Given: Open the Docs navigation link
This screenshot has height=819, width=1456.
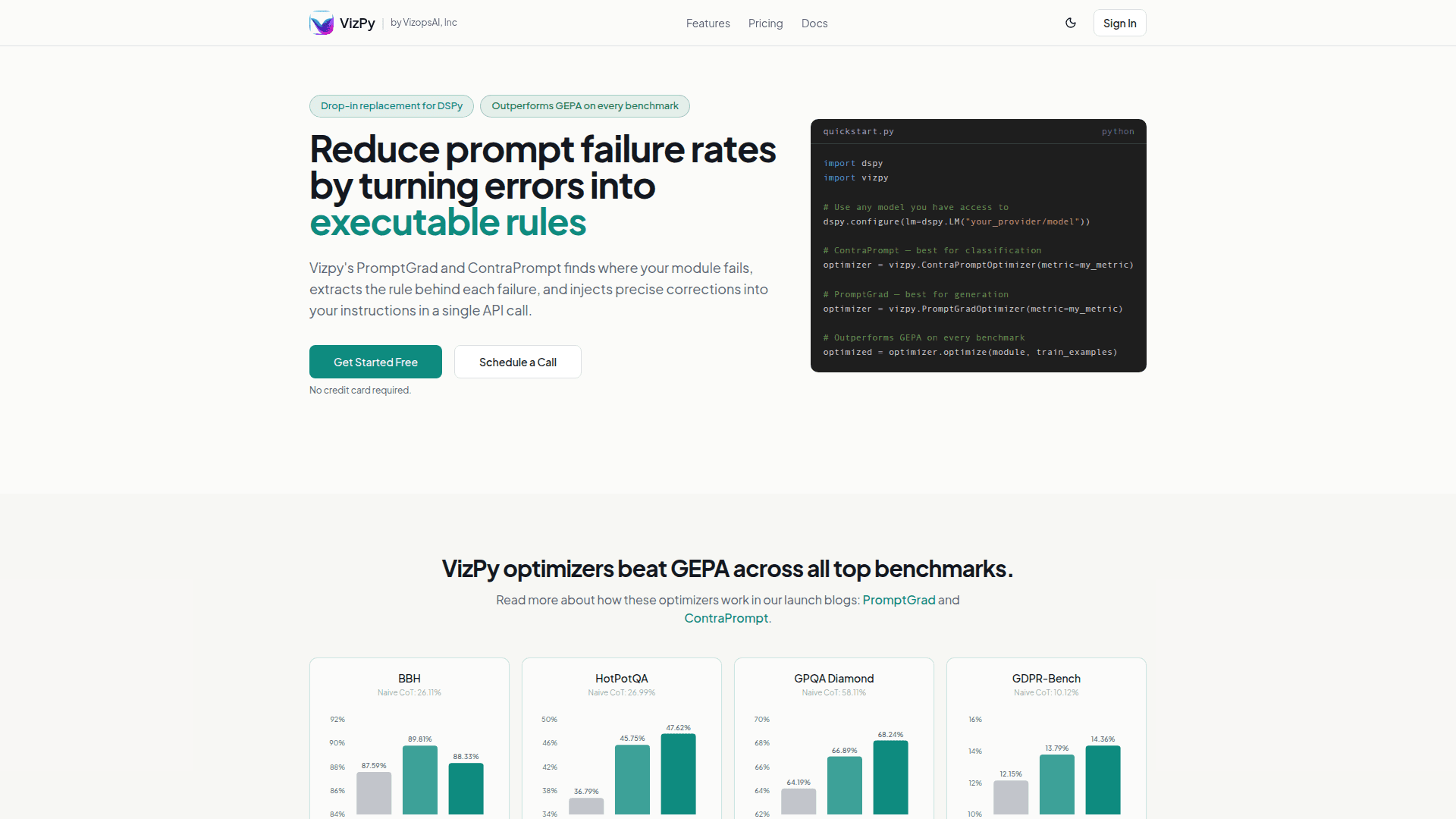Looking at the screenshot, I should (x=814, y=24).
